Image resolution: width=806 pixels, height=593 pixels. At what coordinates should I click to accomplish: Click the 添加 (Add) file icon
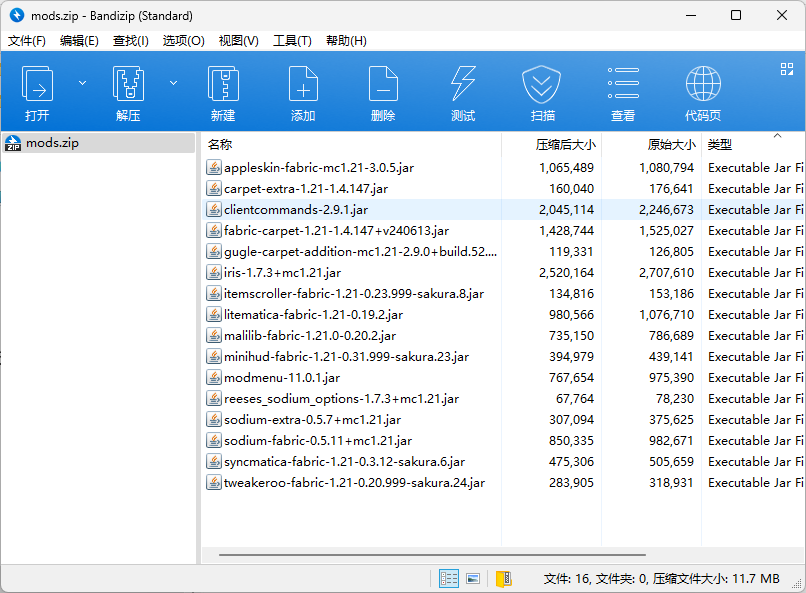[303, 83]
